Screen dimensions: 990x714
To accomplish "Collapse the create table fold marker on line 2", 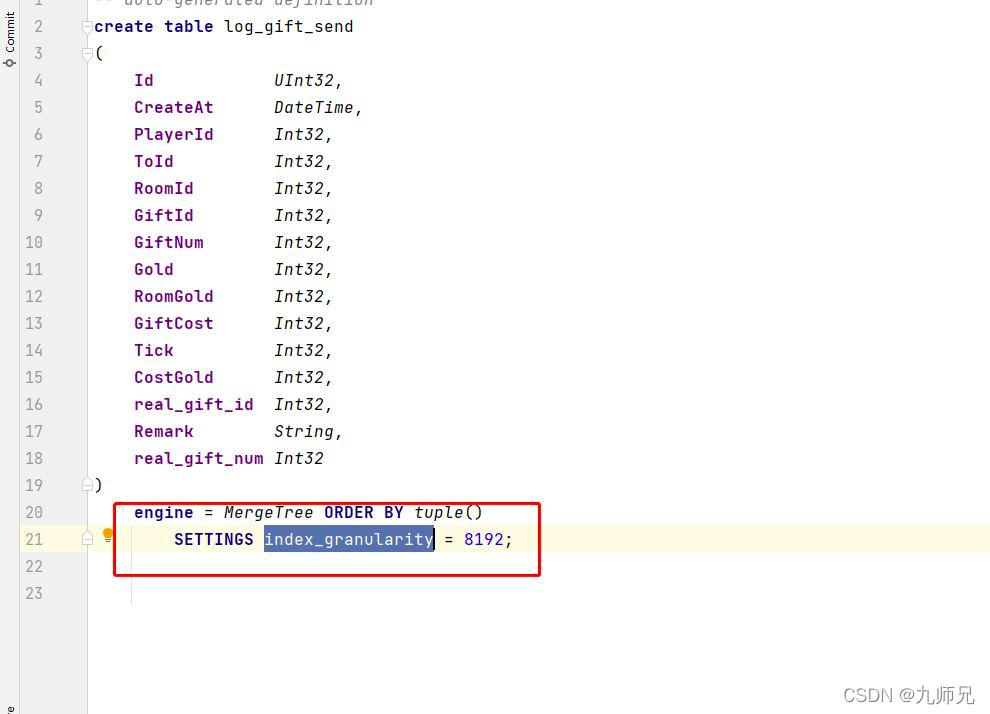I will point(87,27).
